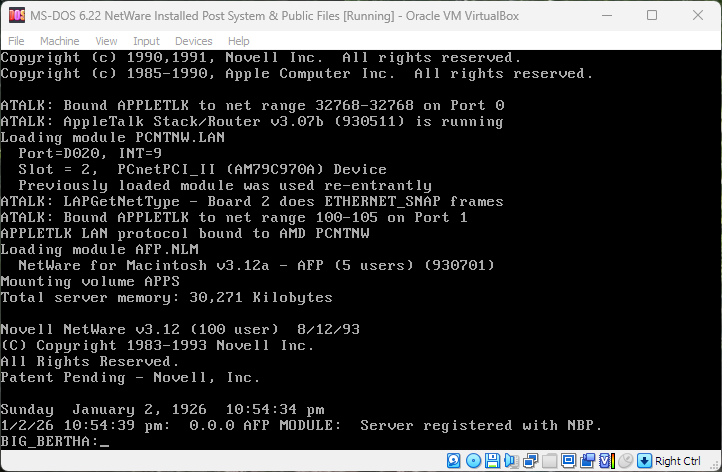Open the Machine menu
The height and width of the screenshot is (472, 722).
point(60,41)
